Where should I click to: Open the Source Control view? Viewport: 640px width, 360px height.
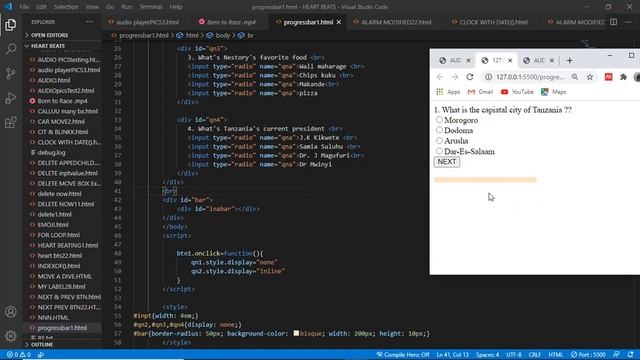[11, 73]
